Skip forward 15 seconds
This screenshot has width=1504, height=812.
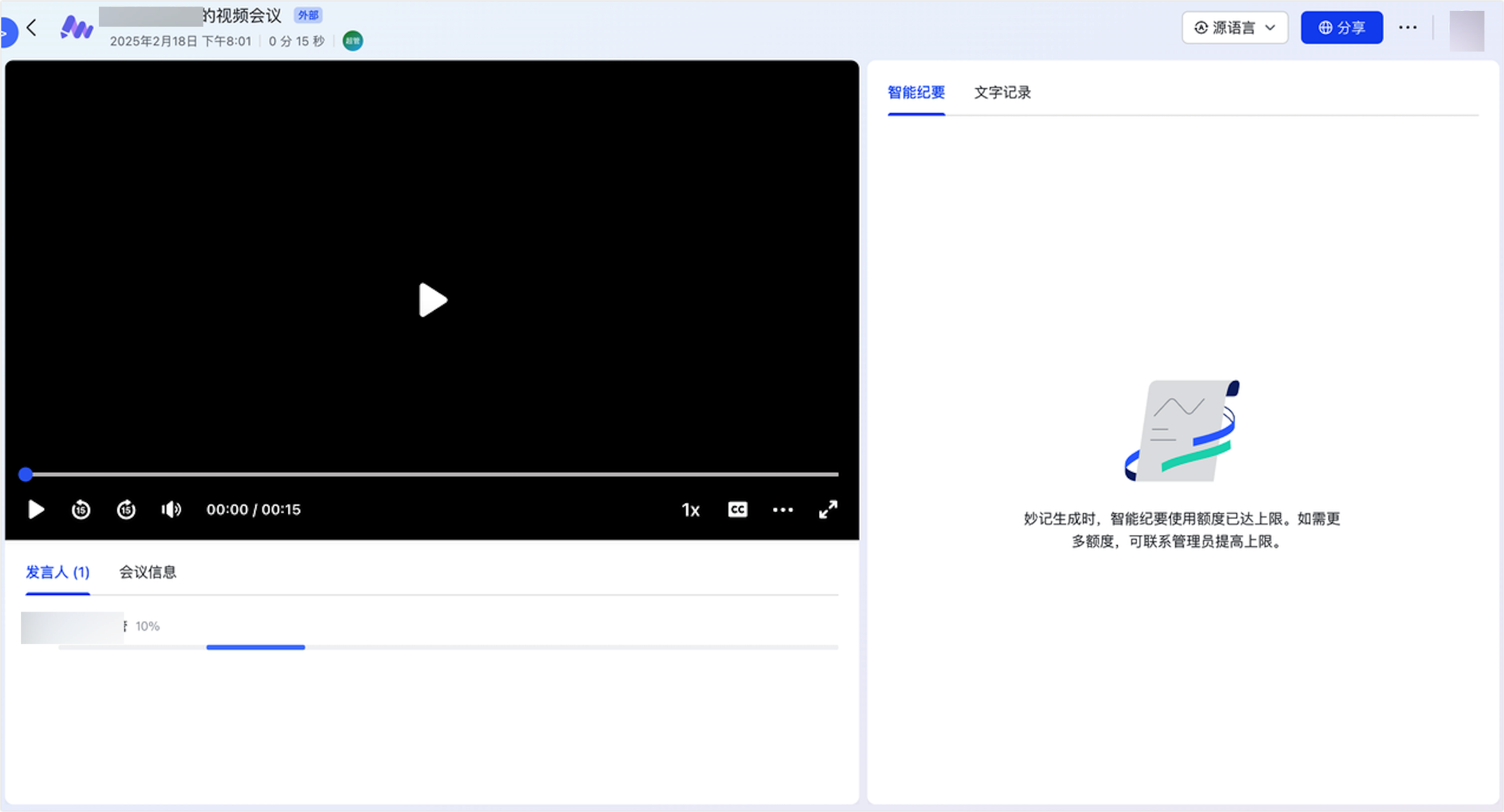[126, 509]
